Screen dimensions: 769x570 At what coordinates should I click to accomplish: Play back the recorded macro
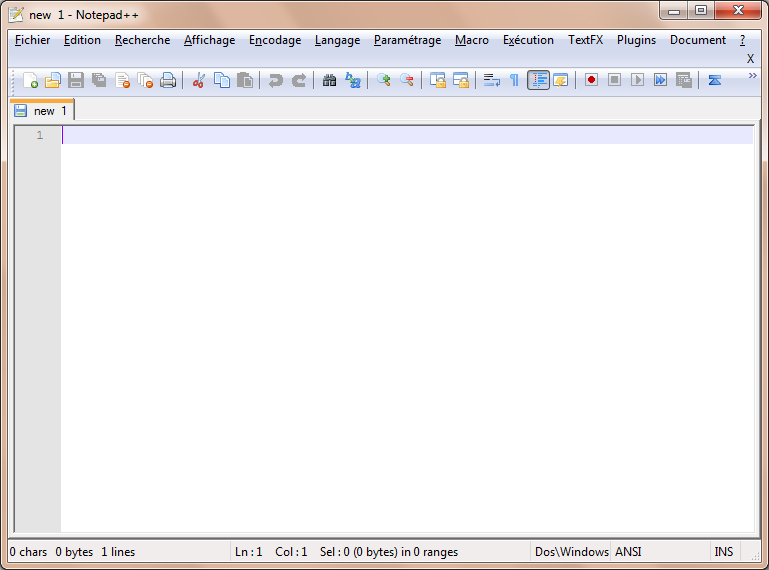tap(638, 80)
